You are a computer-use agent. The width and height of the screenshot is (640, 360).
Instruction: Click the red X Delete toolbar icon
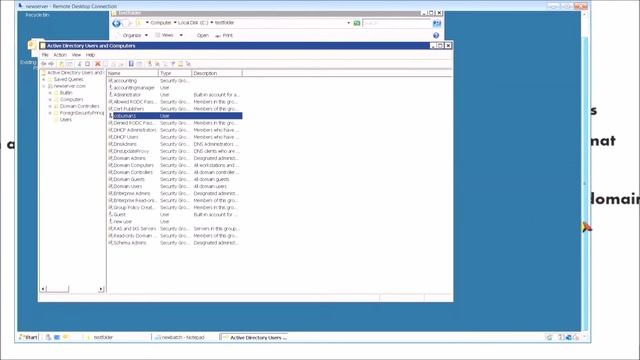(x=98, y=64)
